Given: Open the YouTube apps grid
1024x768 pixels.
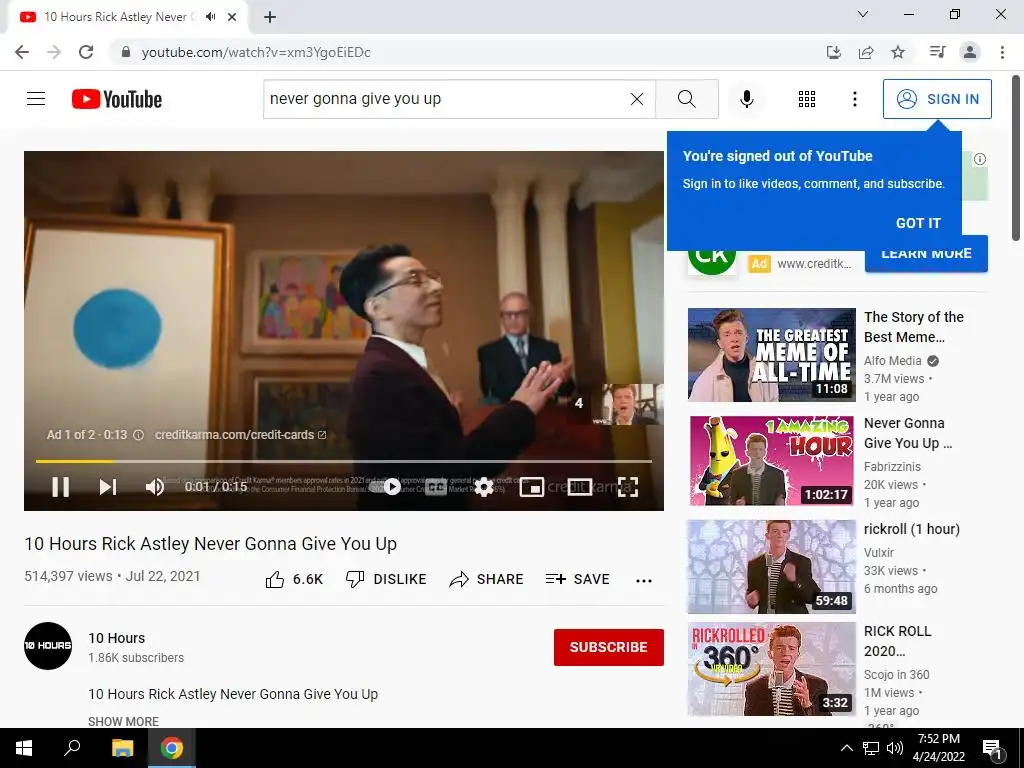Looking at the screenshot, I should point(807,99).
